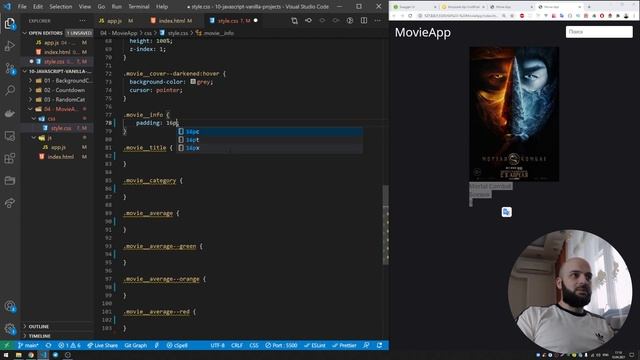640x360 pixels.
Task: Click the errors and warnings counter
Action: pyautogui.click(x=69, y=345)
